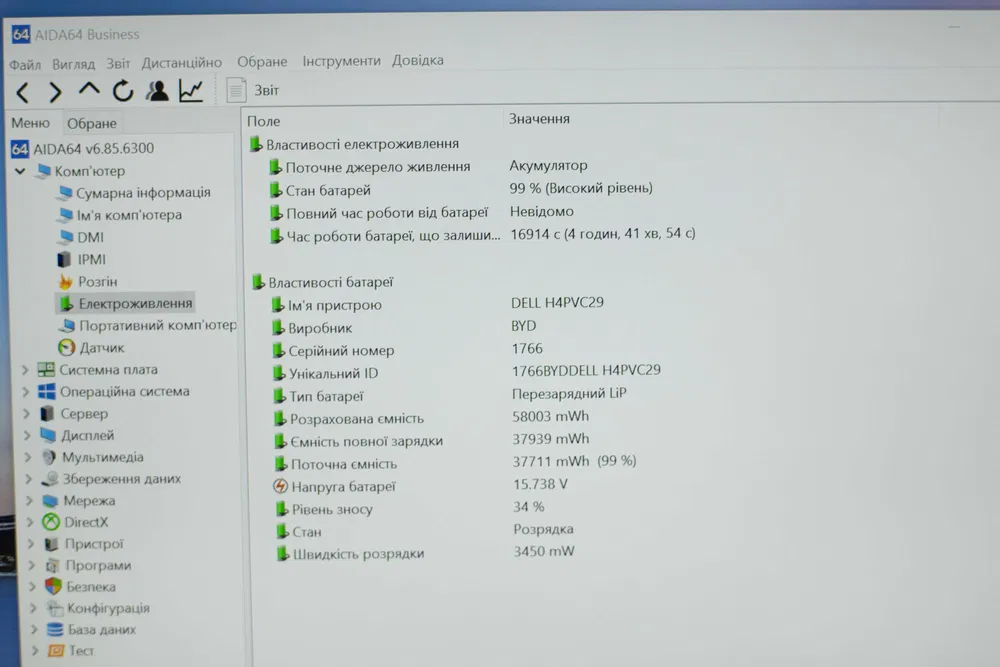Expand the Сервер node

(27, 414)
